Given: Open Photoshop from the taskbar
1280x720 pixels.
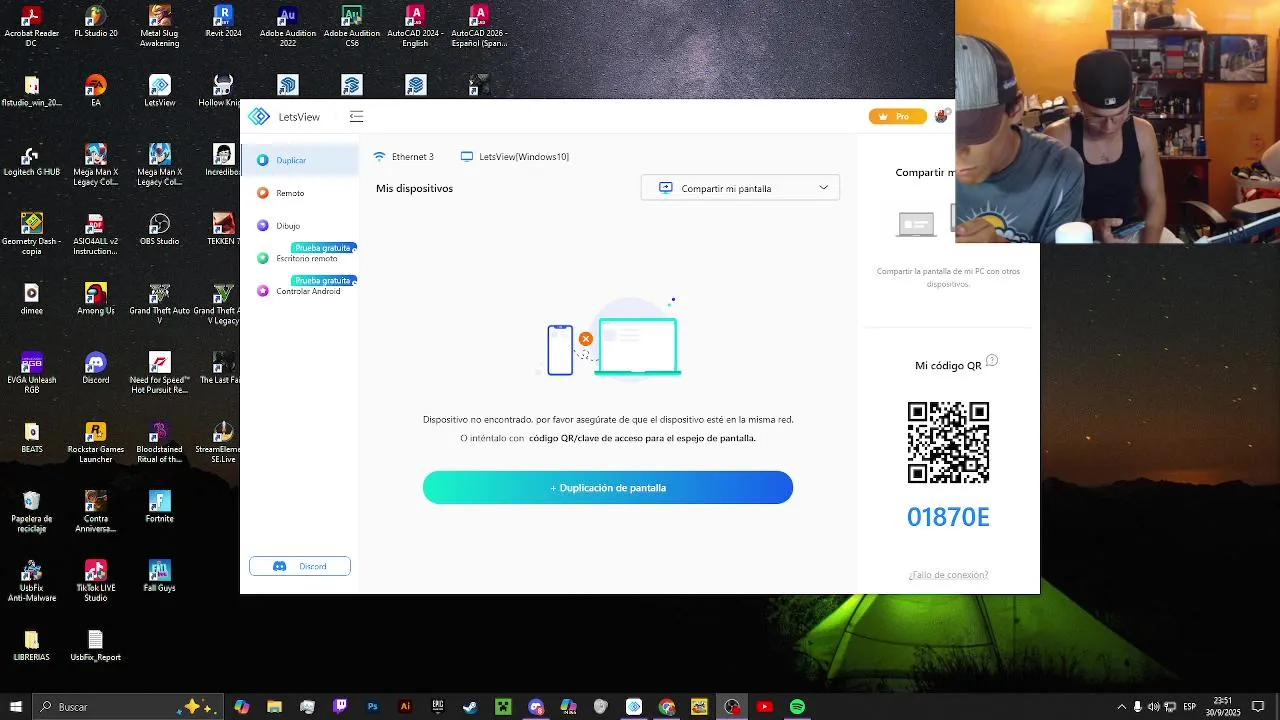Looking at the screenshot, I should pos(373,707).
